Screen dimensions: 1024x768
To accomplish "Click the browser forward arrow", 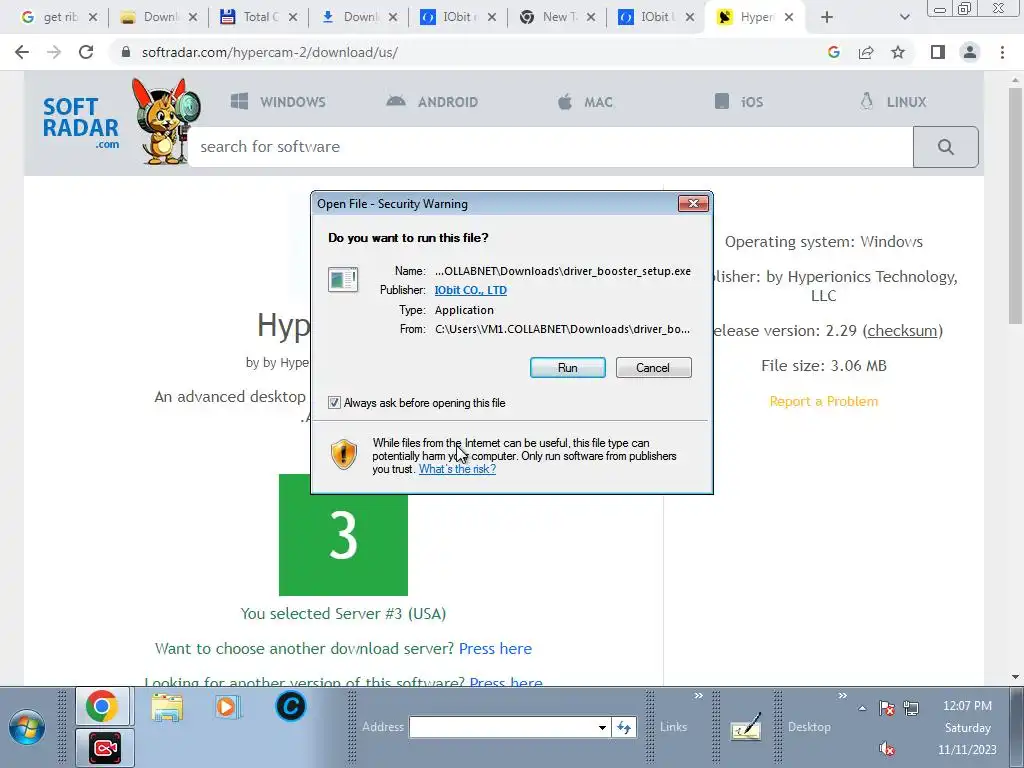I will click(x=54, y=52).
